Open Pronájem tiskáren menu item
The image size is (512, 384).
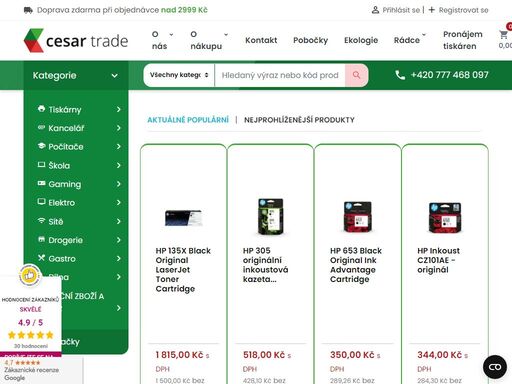(x=463, y=40)
